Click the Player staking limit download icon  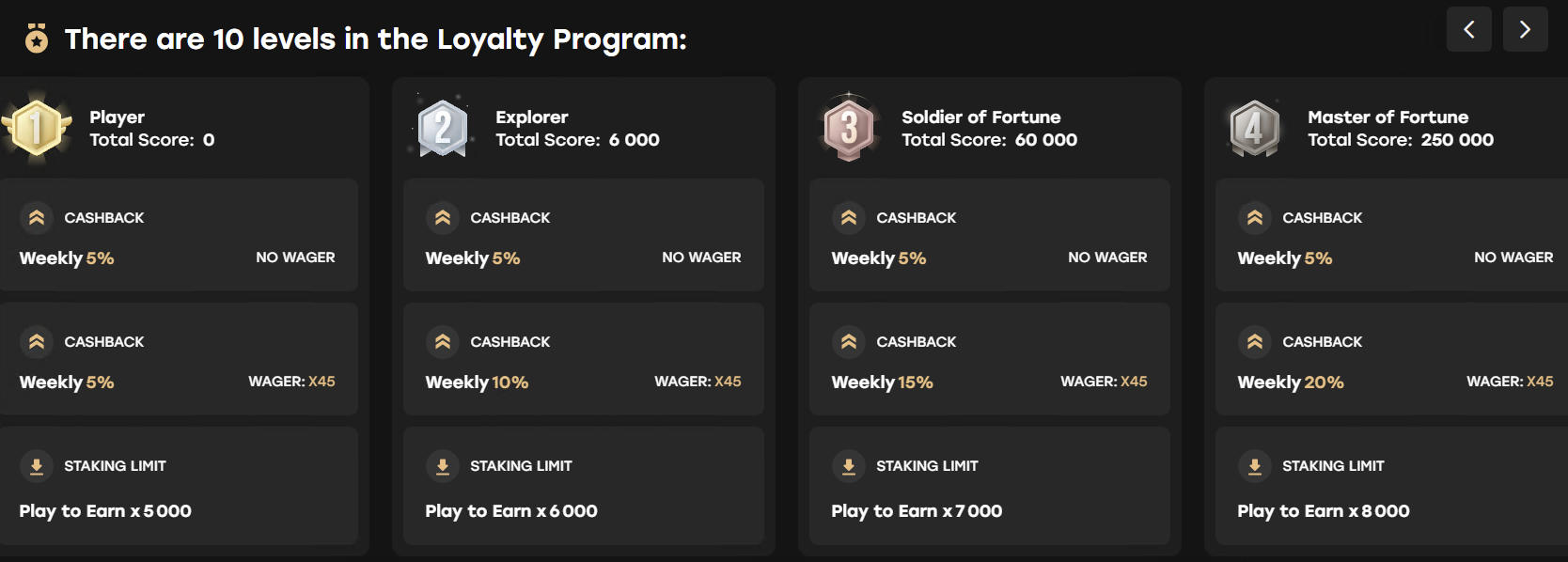[x=37, y=466]
